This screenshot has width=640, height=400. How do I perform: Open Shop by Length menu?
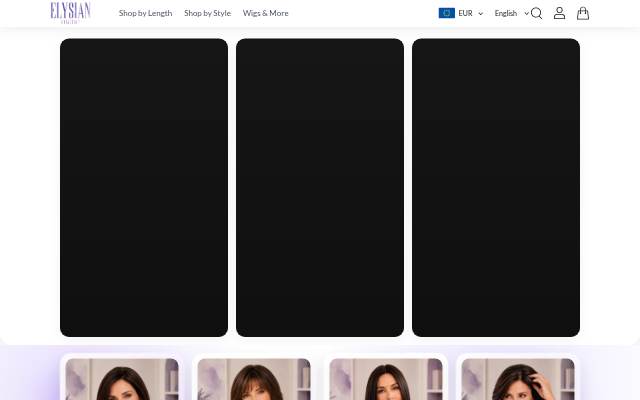point(145,13)
